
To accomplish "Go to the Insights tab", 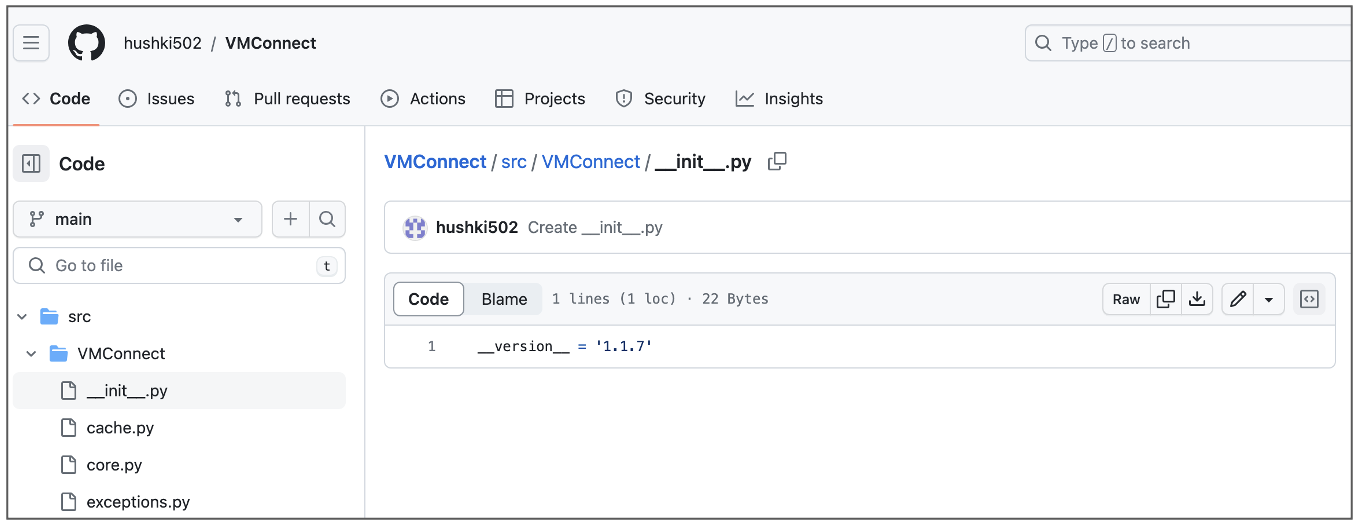I will 779,98.
